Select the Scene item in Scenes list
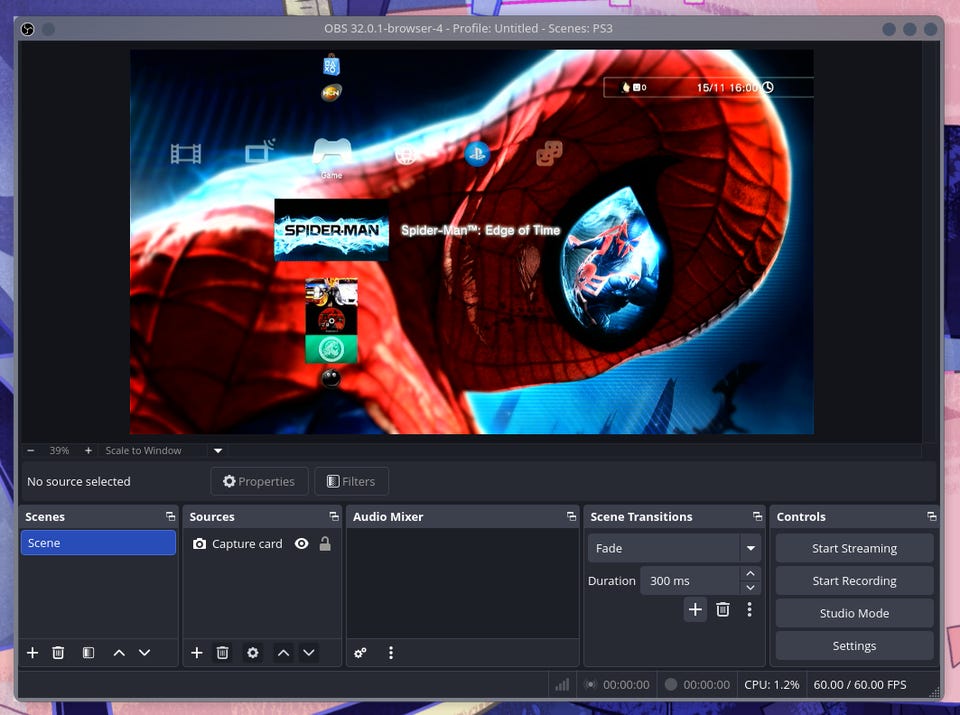 point(98,543)
